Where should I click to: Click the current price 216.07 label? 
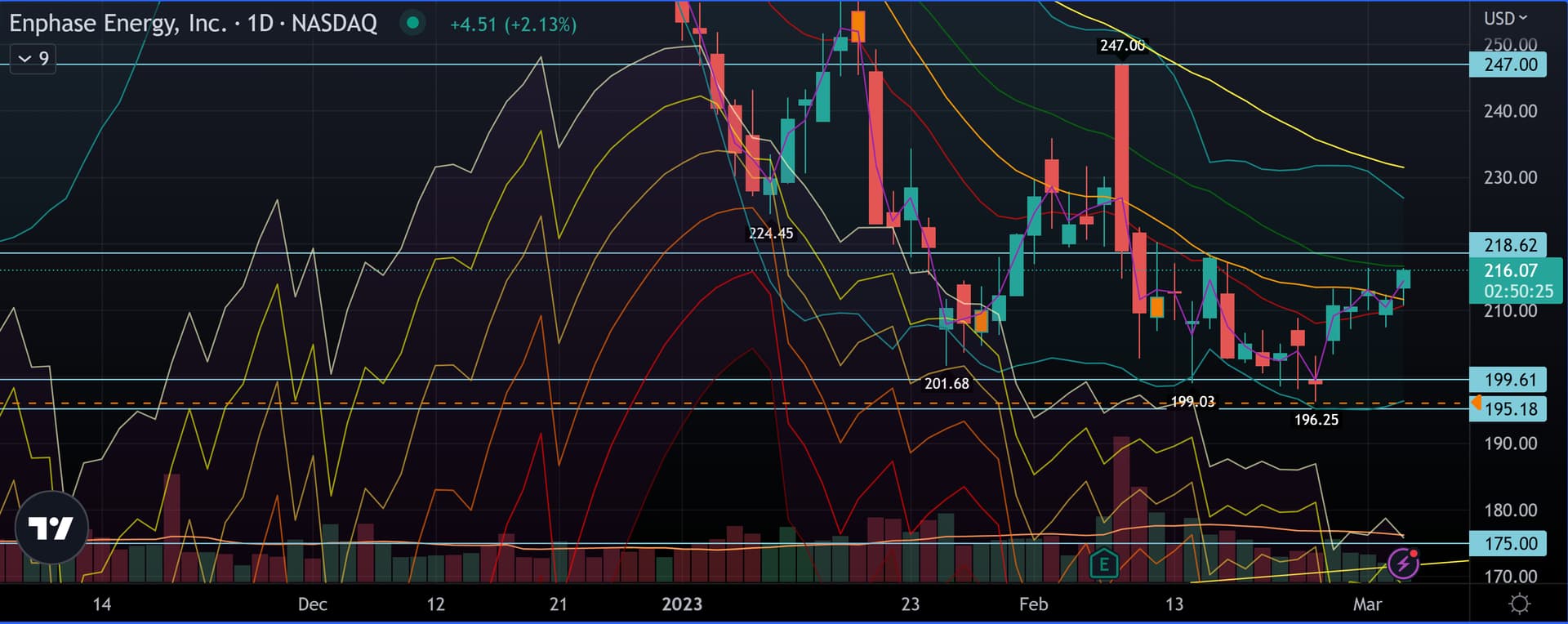pyautogui.click(x=1511, y=270)
